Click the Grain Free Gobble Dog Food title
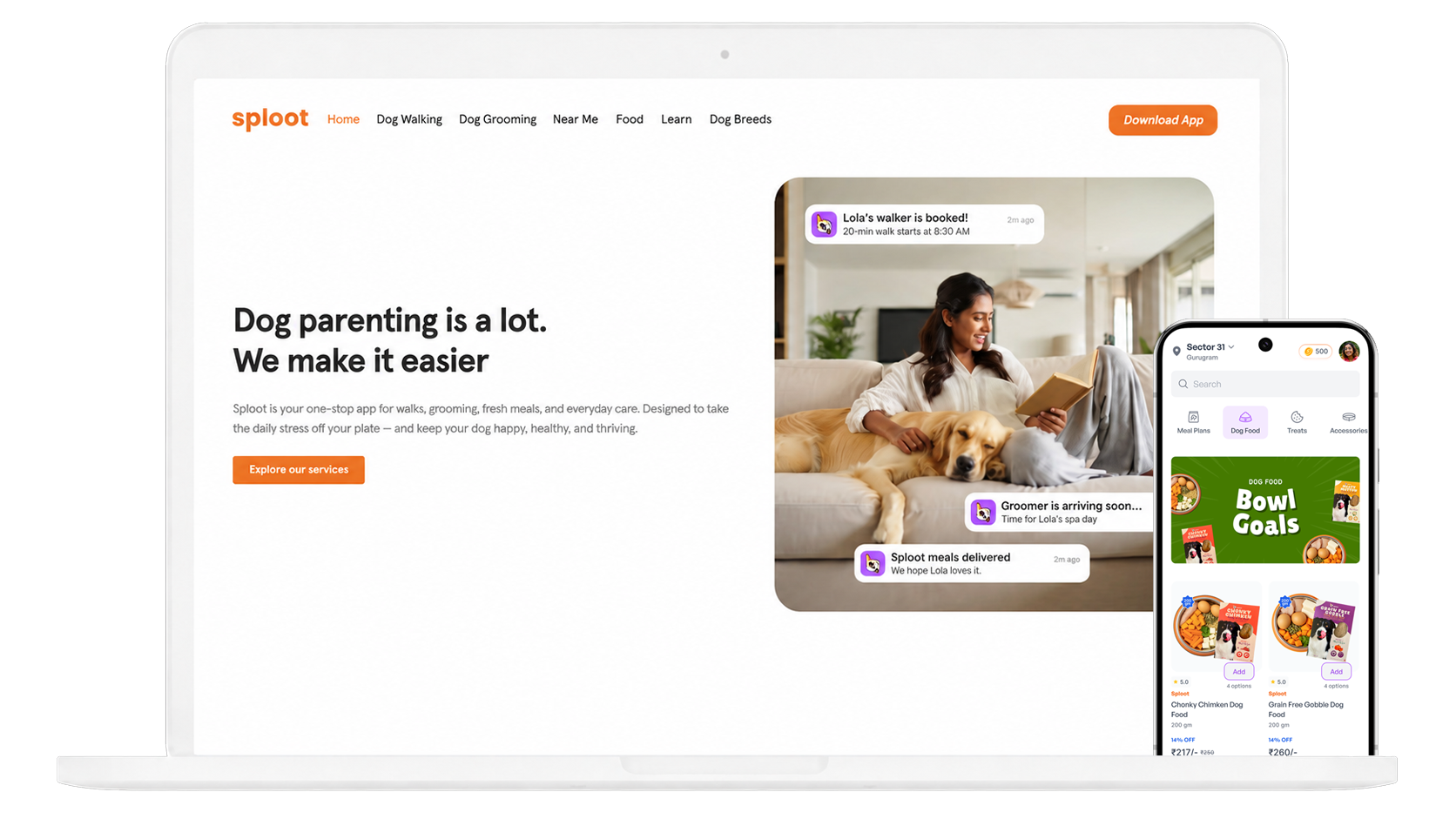Image resolution: width=1456 pixels, height=819 pixels. (1305, 709)
